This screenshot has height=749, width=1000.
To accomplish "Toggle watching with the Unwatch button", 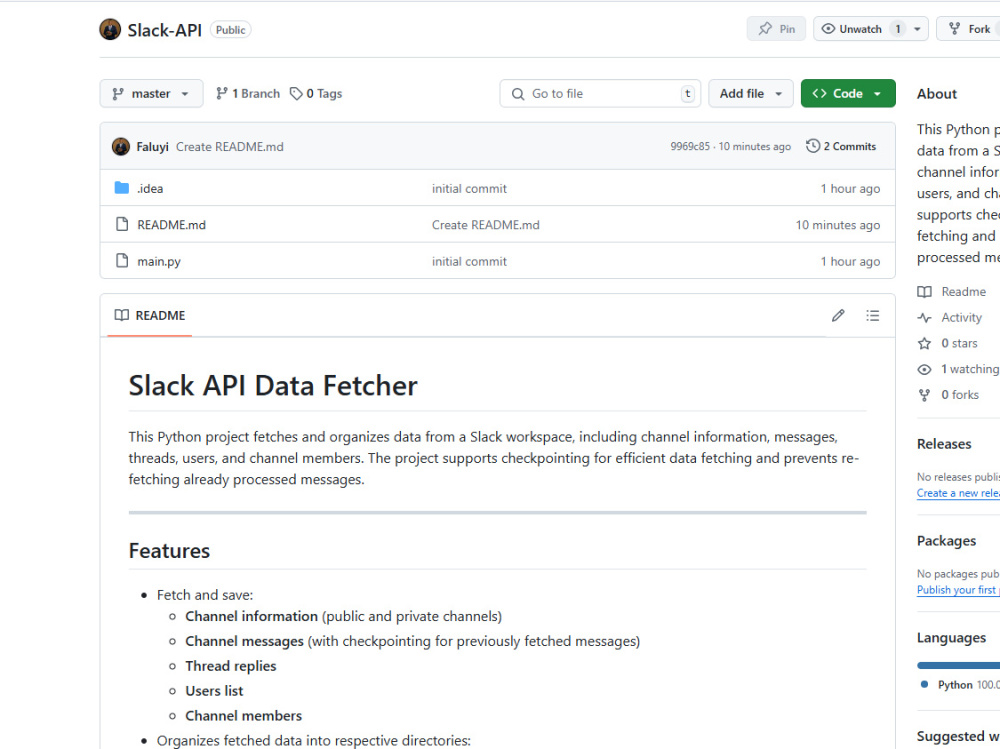I will [x=861, y=28].
